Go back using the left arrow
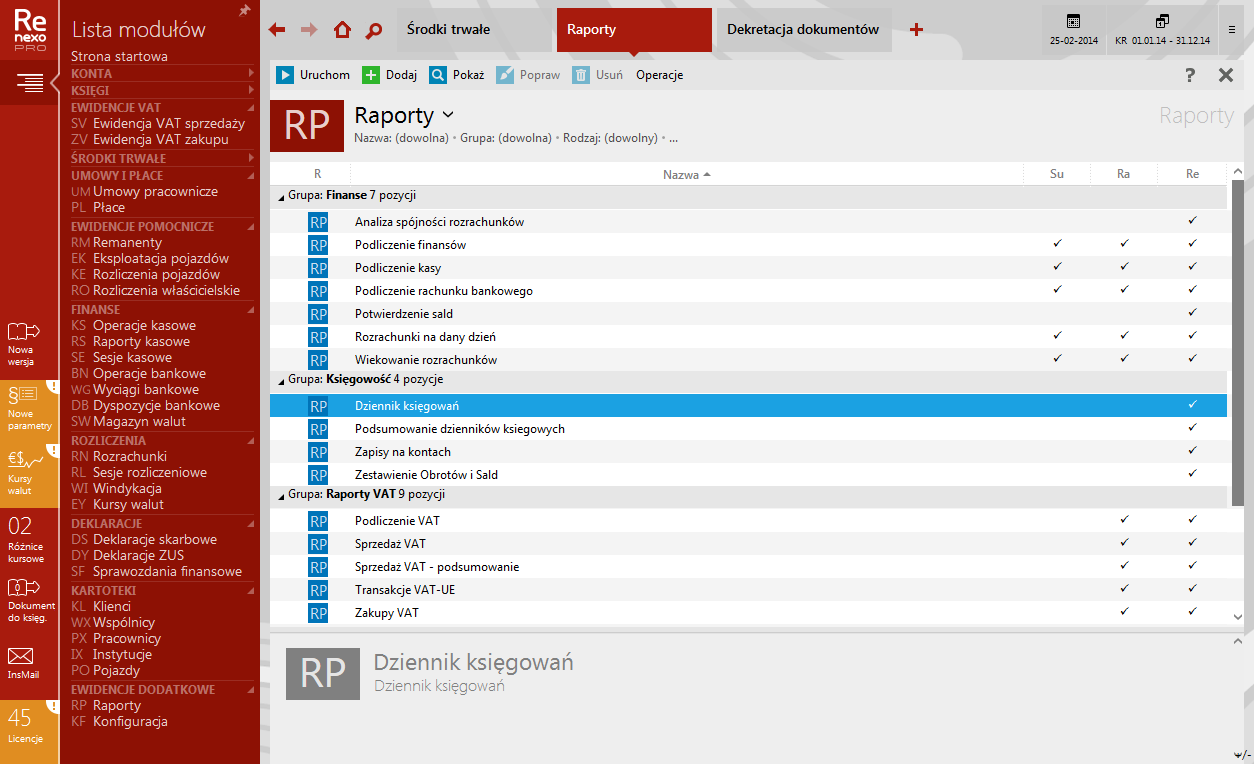Screen dimensions: 1254x764 tap(278, 30)
